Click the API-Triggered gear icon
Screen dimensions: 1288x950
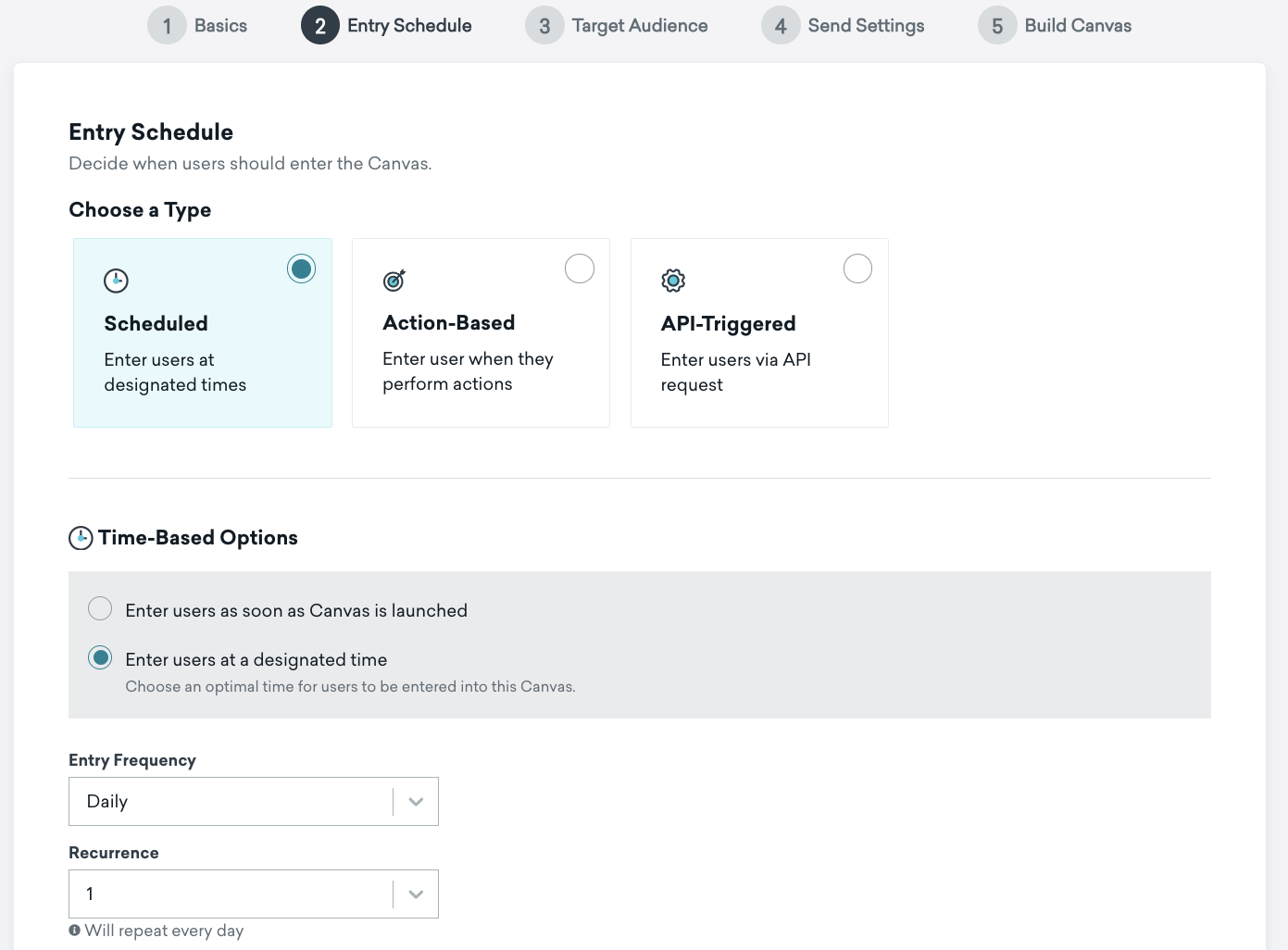pos(673,280)
